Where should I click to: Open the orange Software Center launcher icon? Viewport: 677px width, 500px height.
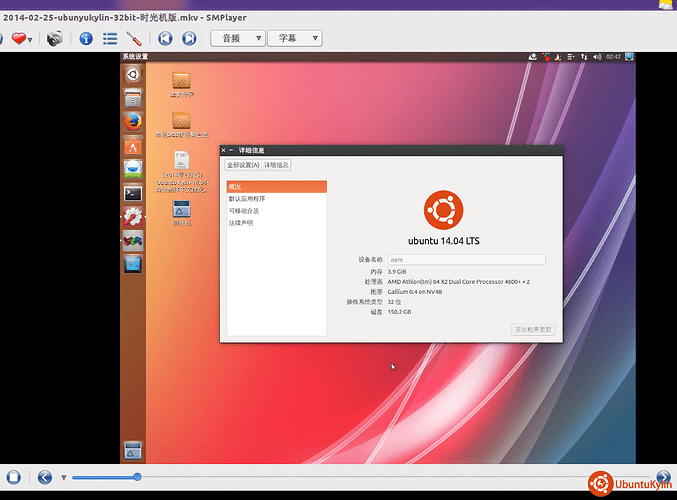(x=133, y=146)
